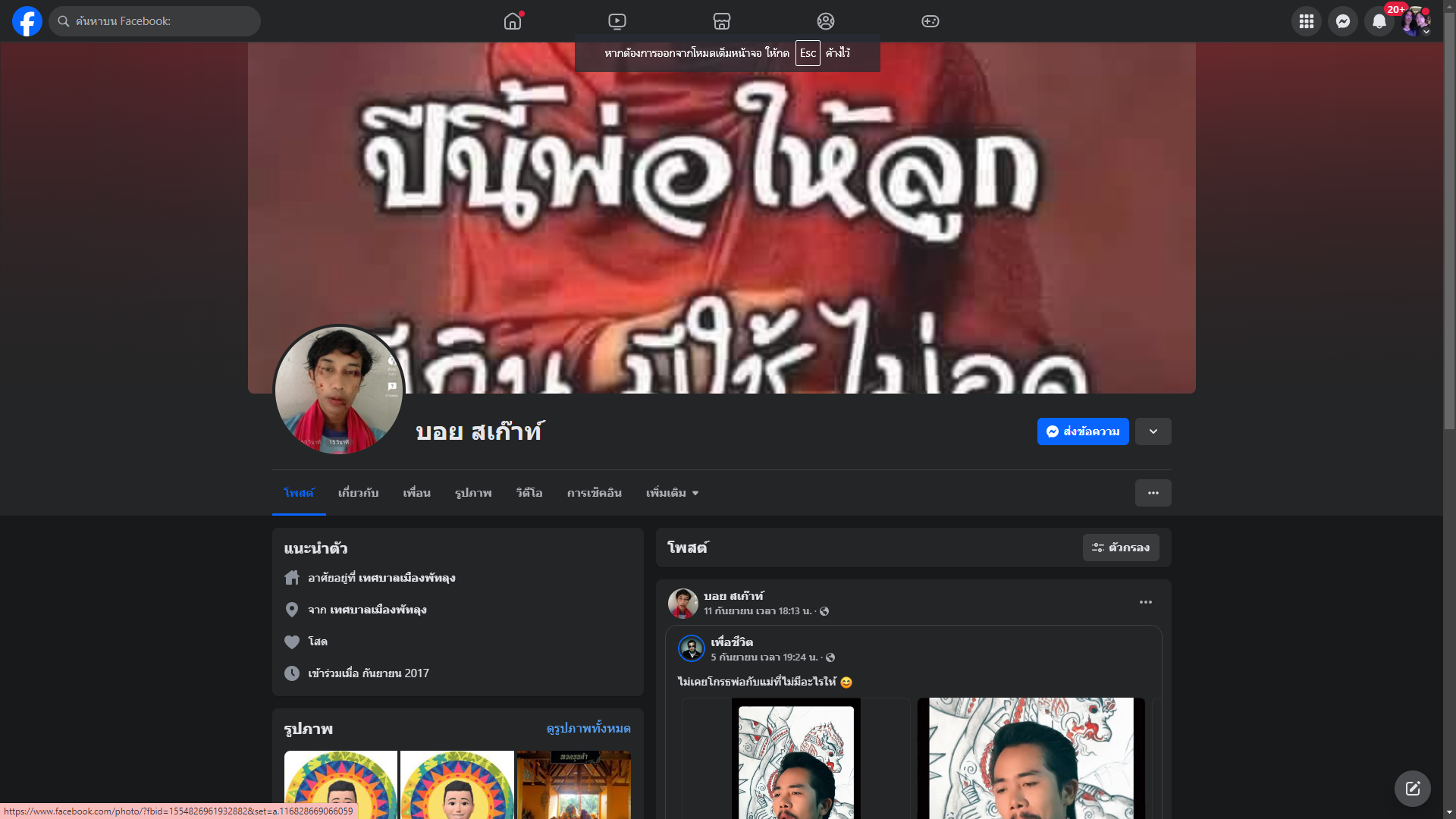The image size is (1456, 819).
Task: Open the ตัวกรอง posts filter
Action: 1120,548
